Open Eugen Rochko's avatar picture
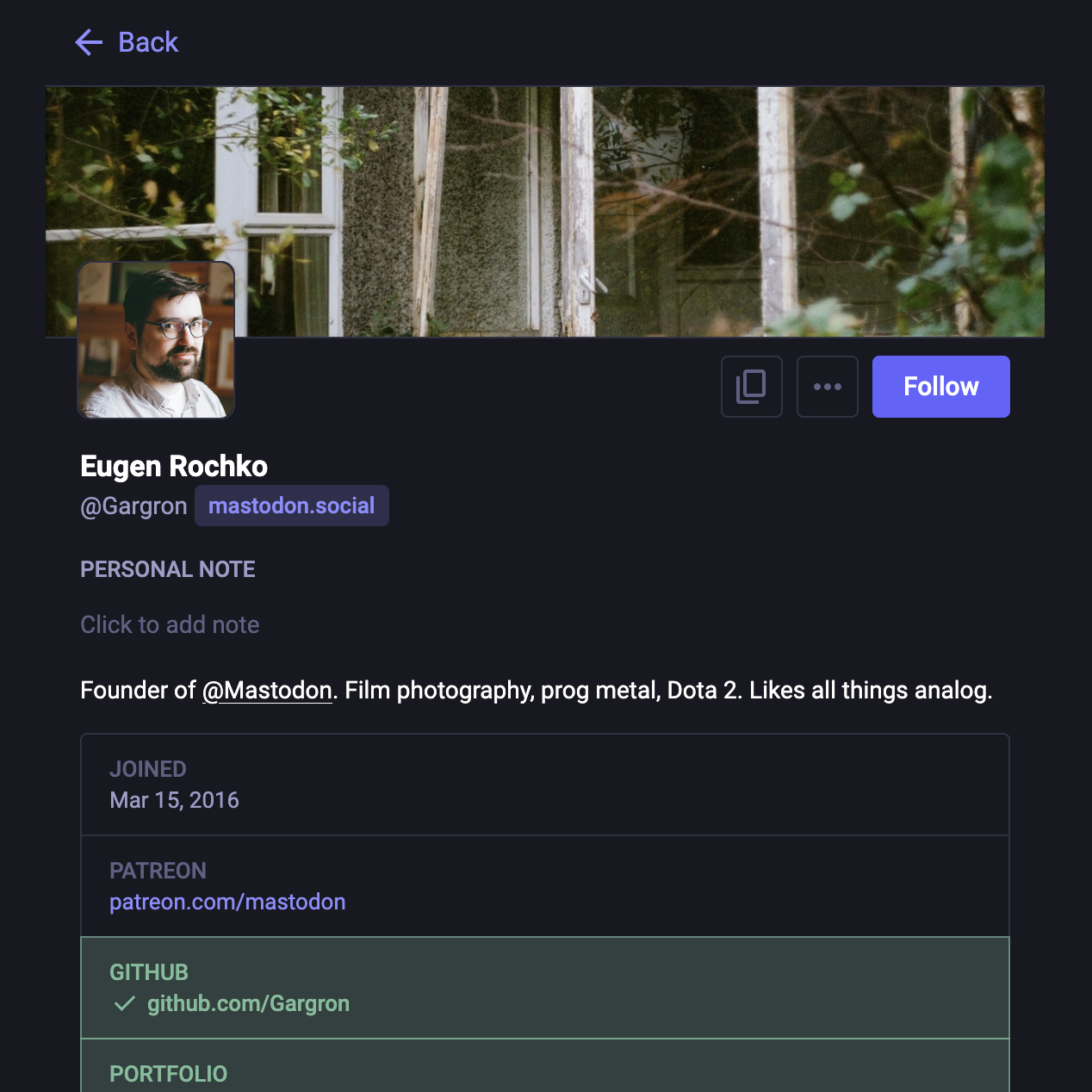Viewport: 1092px width, 1092px height. (x=156, y=340)
